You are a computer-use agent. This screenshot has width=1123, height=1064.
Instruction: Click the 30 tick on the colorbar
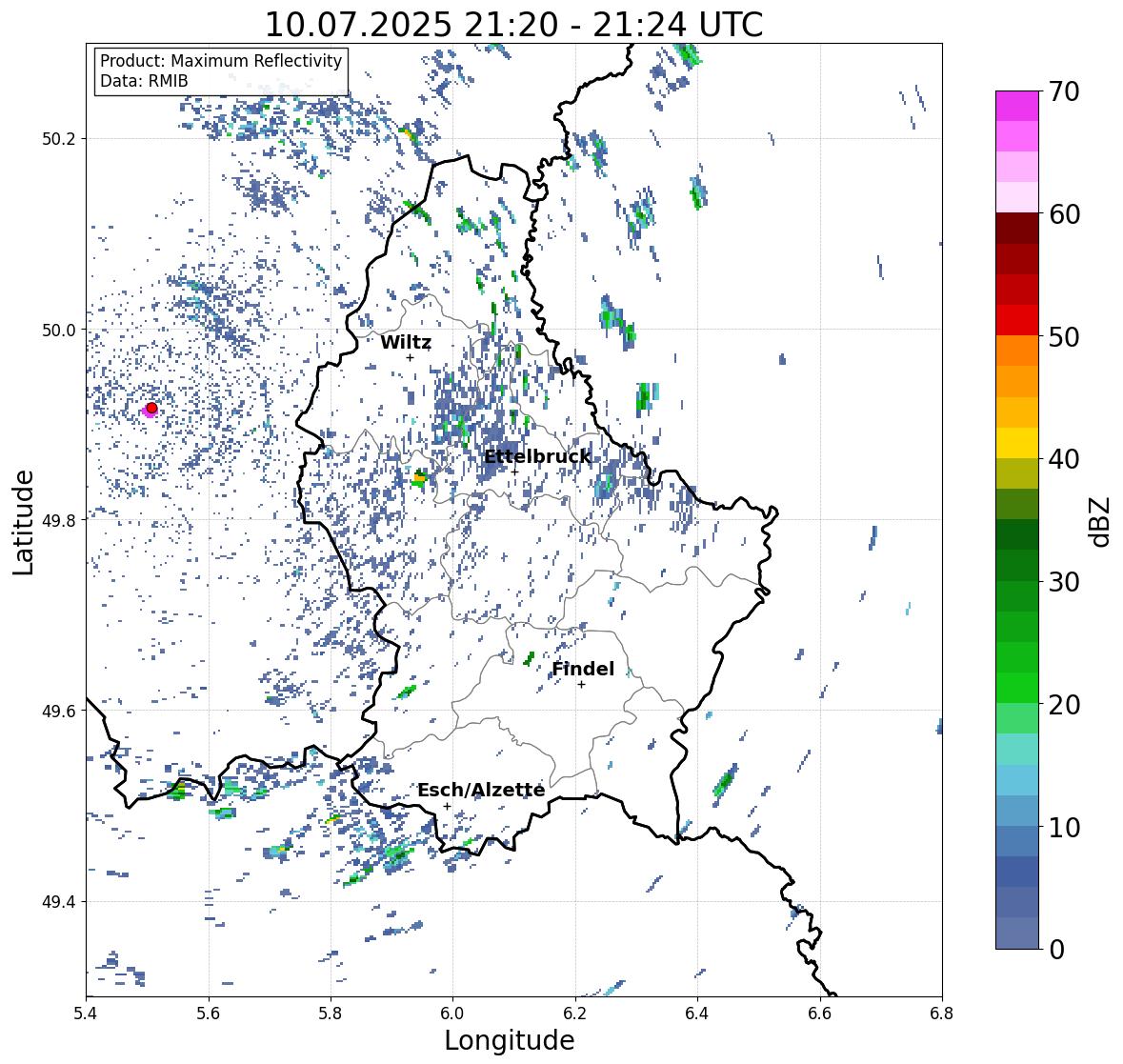click(x=1064, y=581)
